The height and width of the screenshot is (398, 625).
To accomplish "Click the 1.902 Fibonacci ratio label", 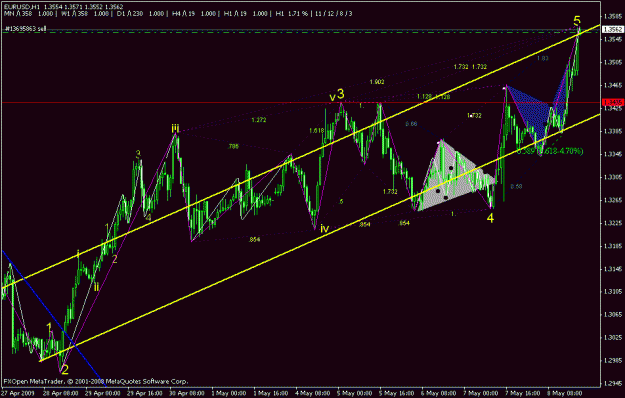I will (377, 82).
